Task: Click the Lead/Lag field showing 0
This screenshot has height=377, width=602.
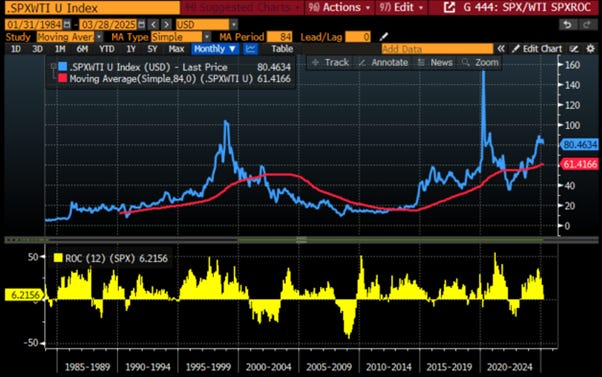Action: [358, 37]
